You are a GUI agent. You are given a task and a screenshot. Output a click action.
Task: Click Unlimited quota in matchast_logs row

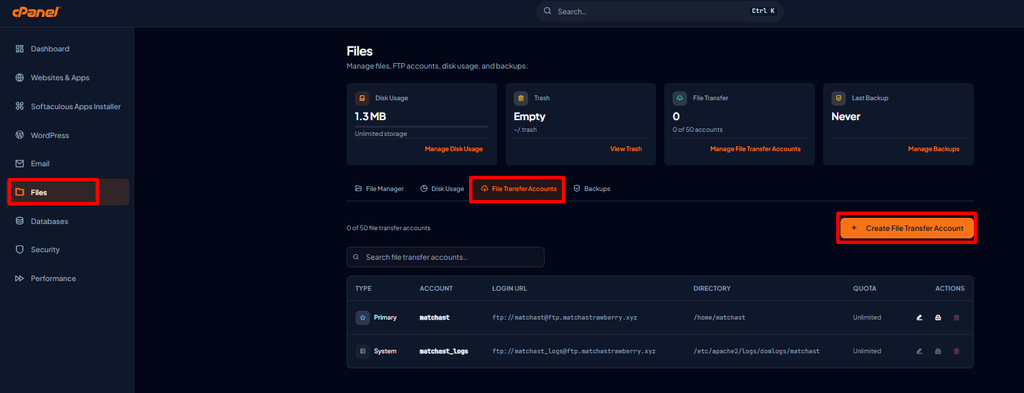(x=867, y=351)
